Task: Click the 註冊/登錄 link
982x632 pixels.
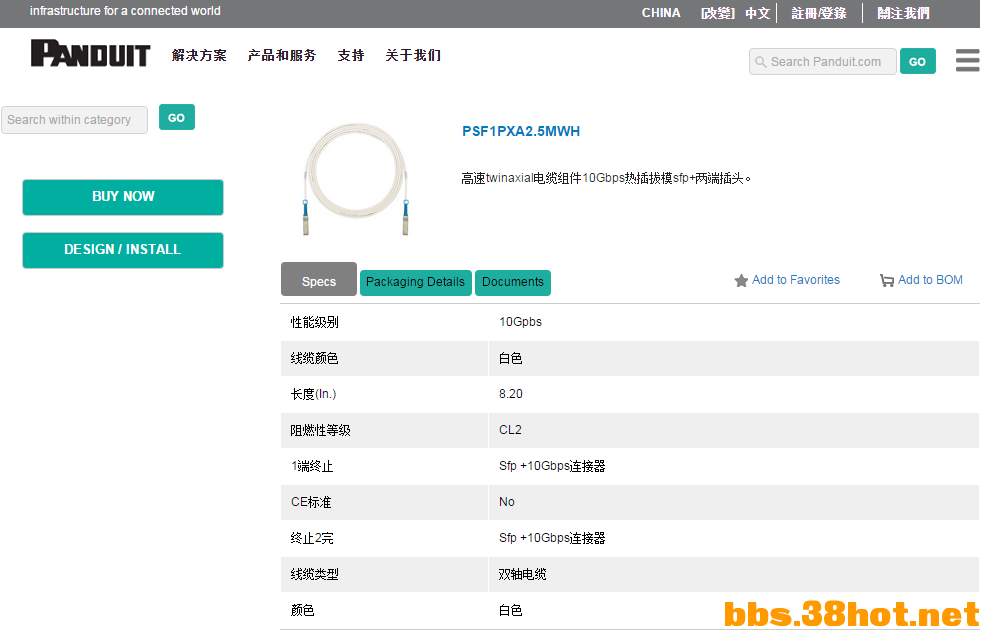Action: click(x=819, y=13)
